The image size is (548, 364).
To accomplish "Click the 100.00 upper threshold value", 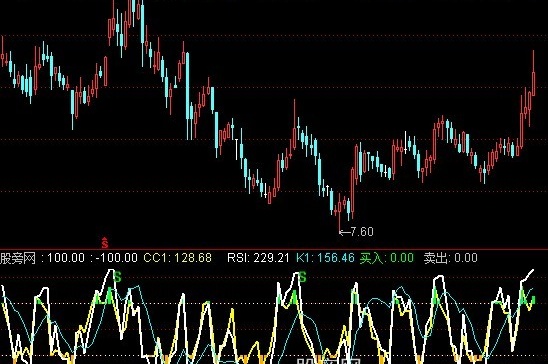I will pos(66,258).
